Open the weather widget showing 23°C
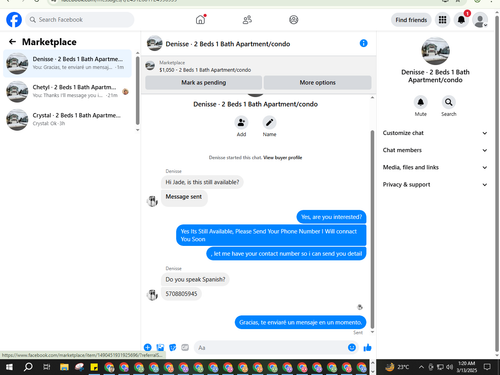The height and width of the screenshot is (375, 500). [x=397, y=367]
